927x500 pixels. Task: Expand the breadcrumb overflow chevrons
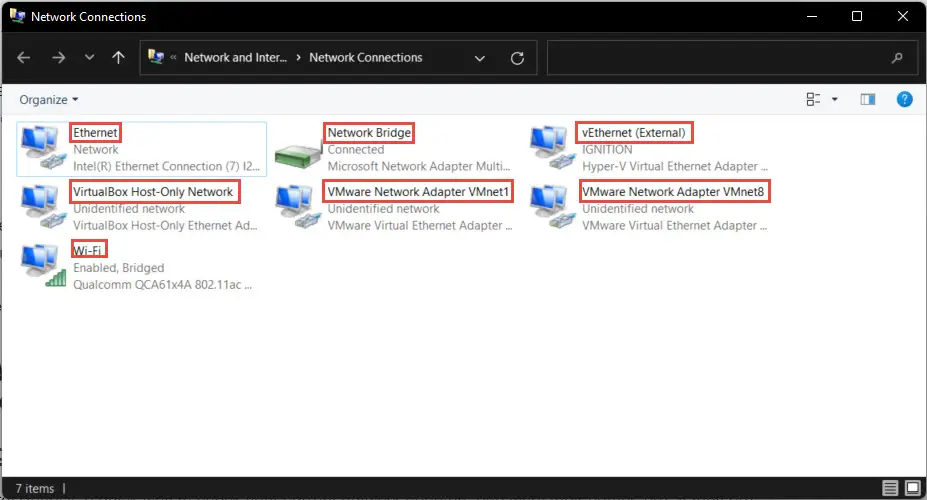click(173, 57)
